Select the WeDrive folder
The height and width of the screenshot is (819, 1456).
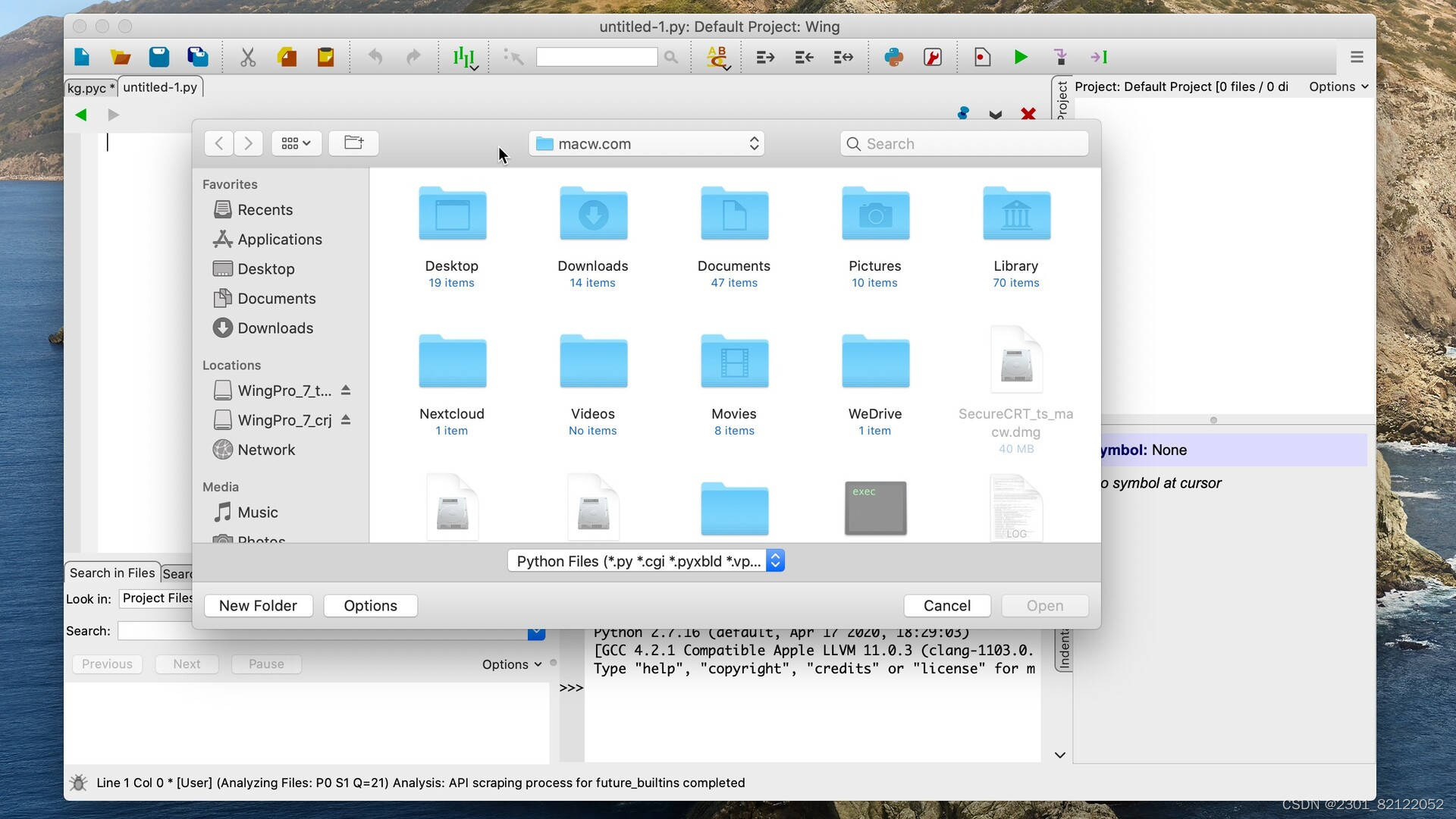[x=875, y=362]
